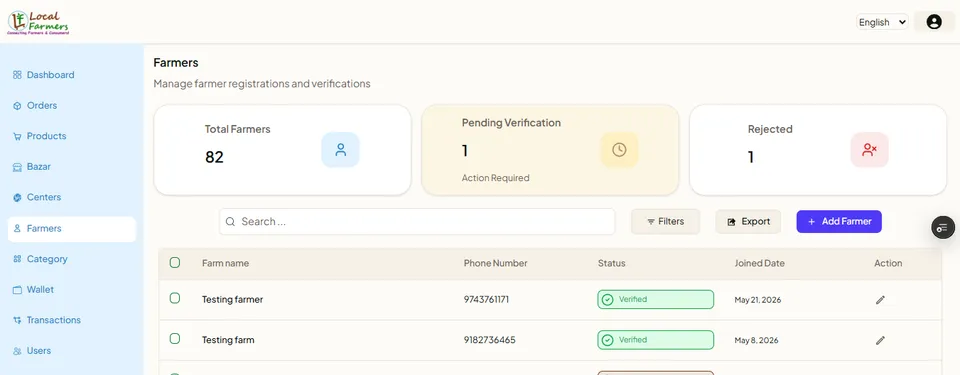Click the Joined Date column header
This screenshot has height=375, width=960.
pyautogui.click(x=759, y=263)
